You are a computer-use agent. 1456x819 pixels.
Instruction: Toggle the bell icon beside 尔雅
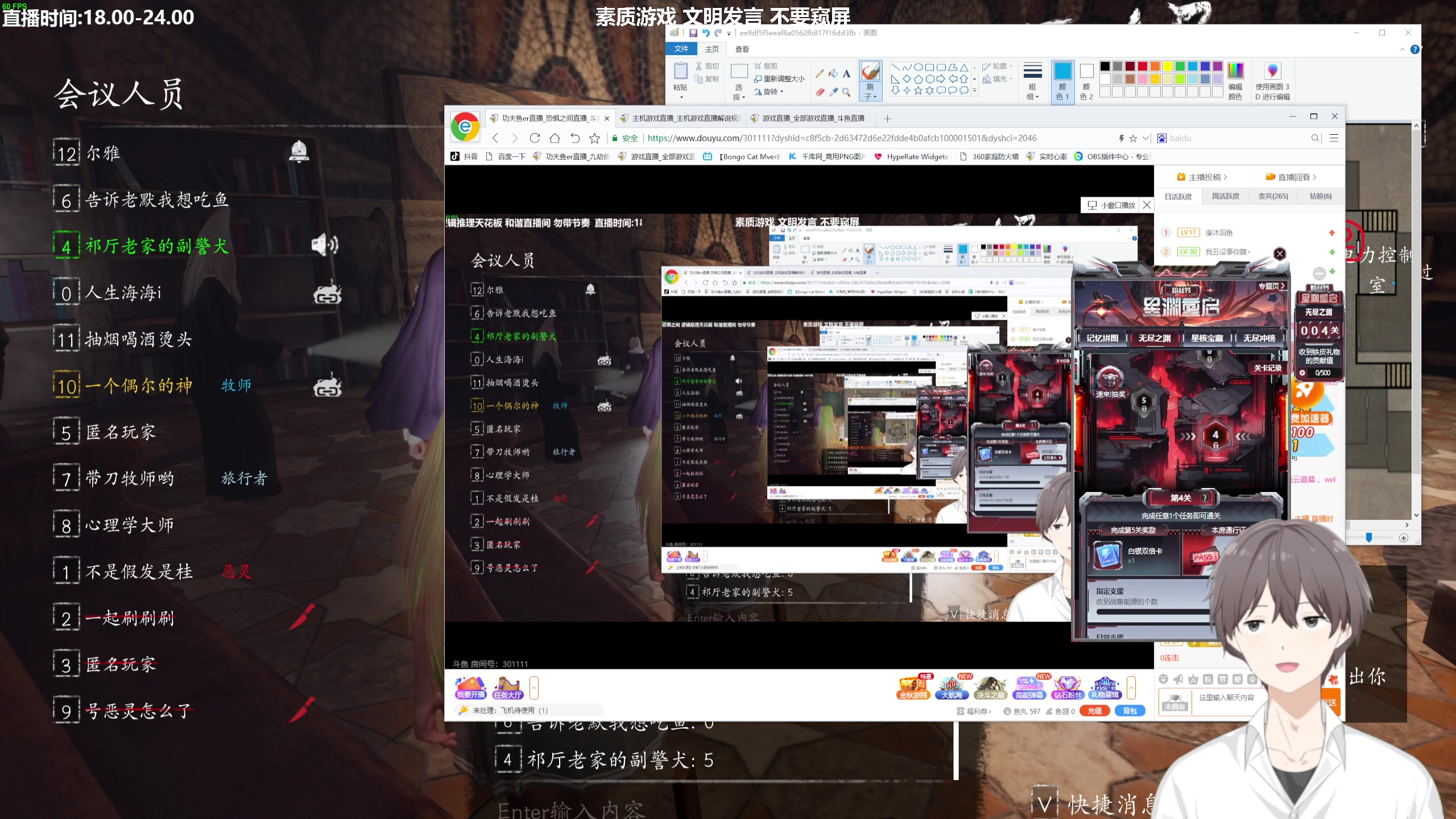(299, 151)
